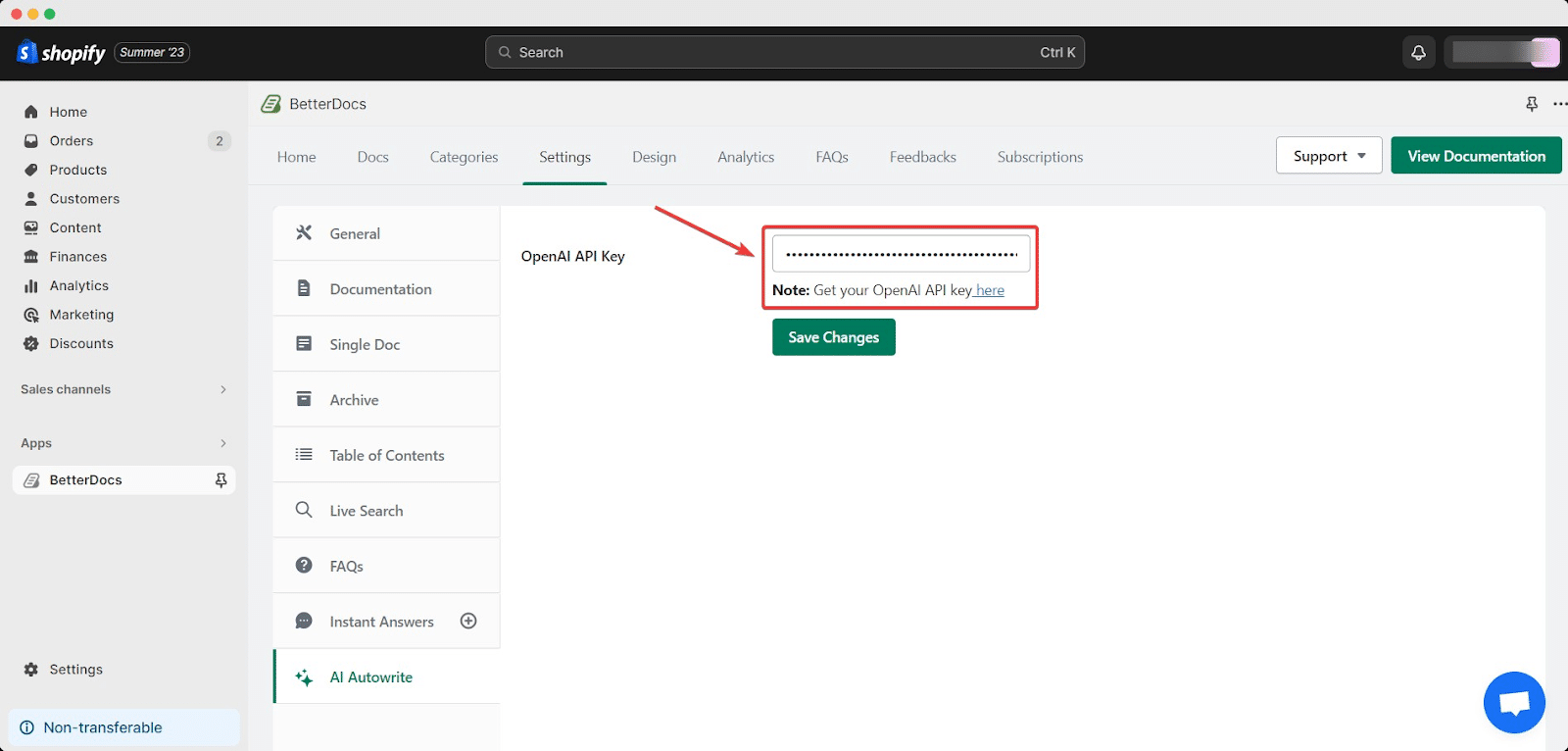The height and width of the screenshot is (751, 1568).
Task: Select the Settings tab
Action: pyautogui.click(x=565, y=157)
